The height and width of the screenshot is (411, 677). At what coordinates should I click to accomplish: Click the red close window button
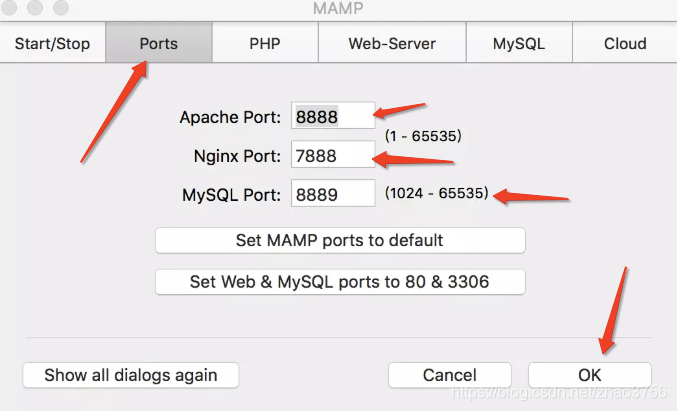(9, 7)
